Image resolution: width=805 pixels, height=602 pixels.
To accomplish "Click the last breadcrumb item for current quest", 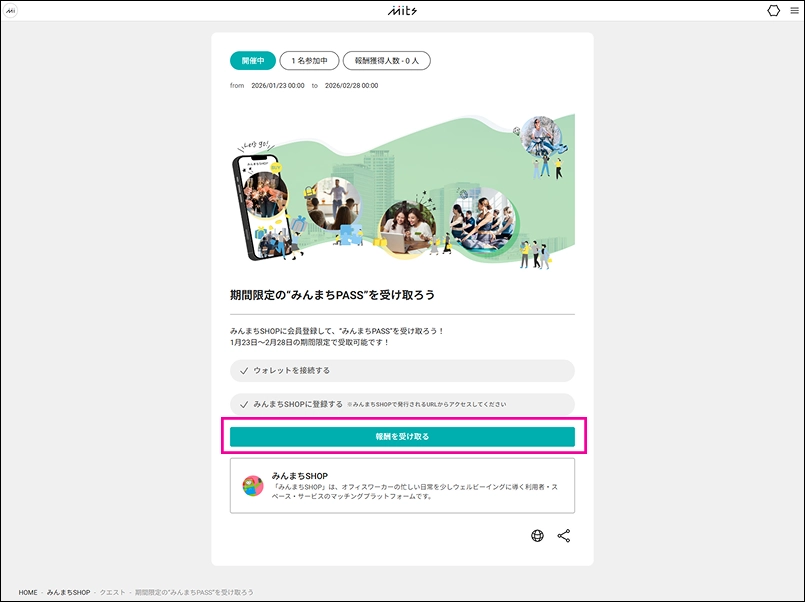I will tap(194, 592).
